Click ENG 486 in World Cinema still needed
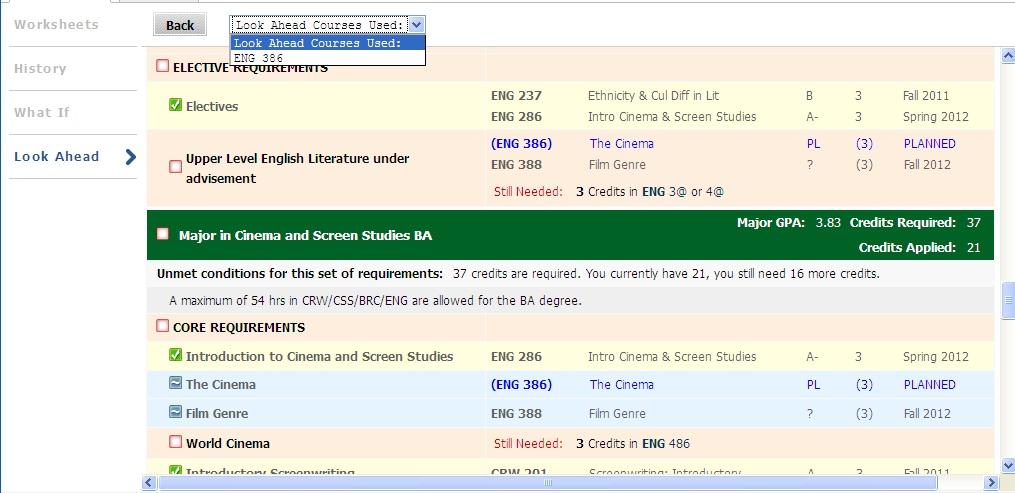 (665, 444)
